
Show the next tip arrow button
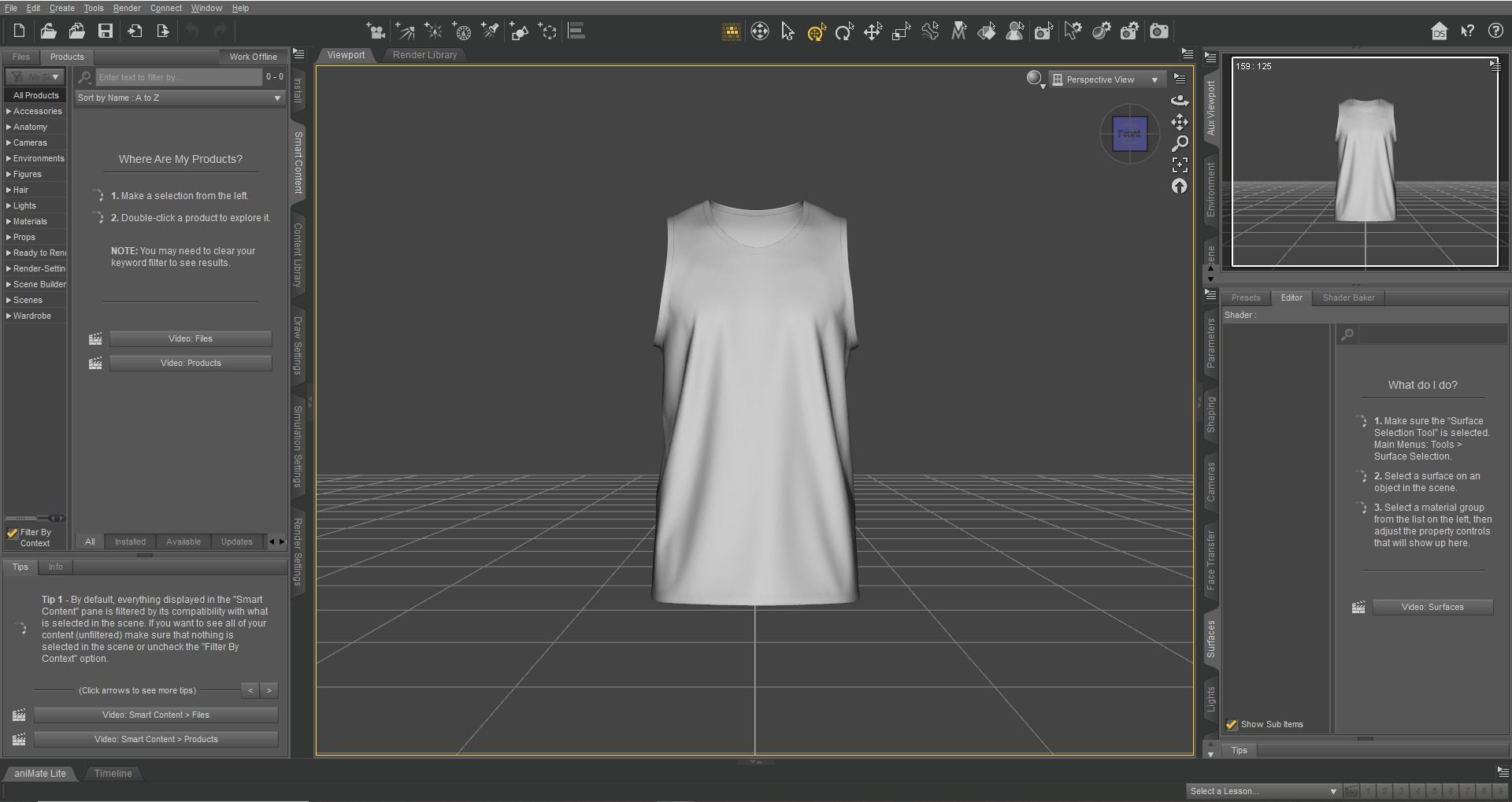click(269, 690)
